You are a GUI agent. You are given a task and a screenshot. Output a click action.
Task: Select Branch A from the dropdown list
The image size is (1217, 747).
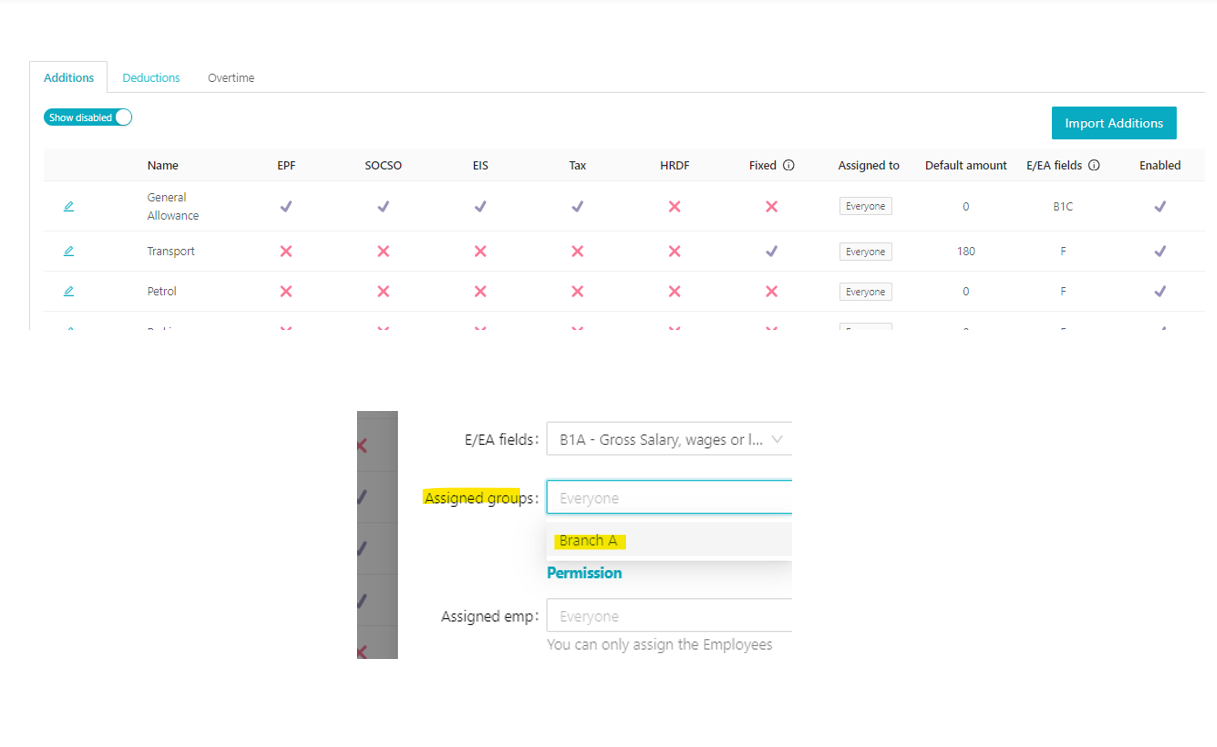(x=669, y=540)
